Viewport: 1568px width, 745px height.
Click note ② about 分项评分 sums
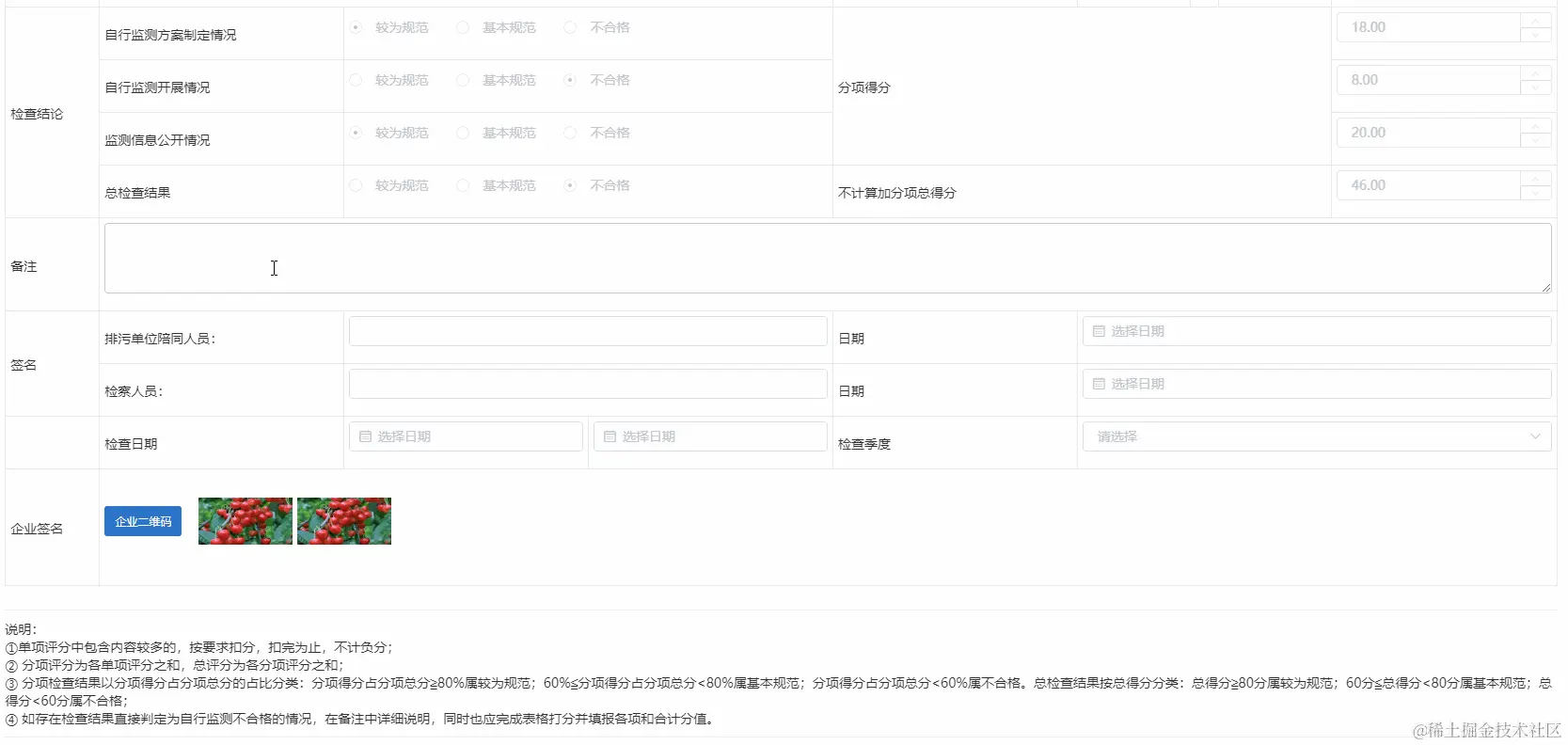tap(175, 665)
